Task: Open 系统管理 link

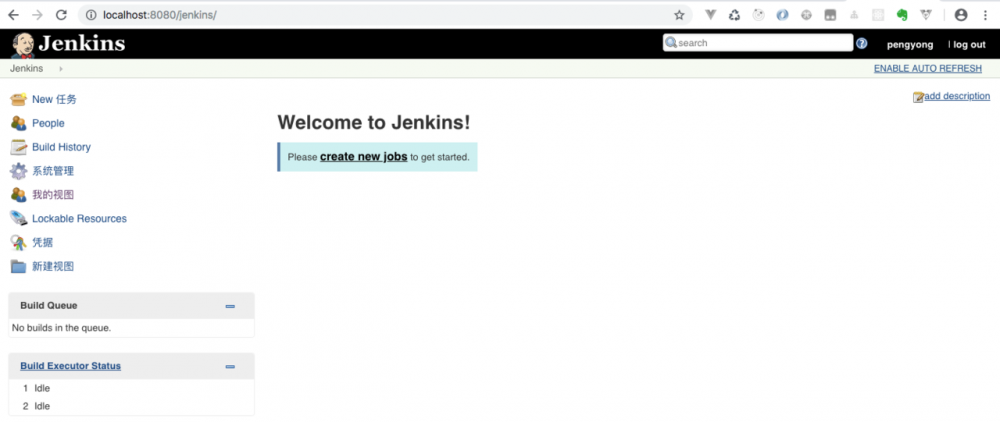Action: click(x=53, y=171)
